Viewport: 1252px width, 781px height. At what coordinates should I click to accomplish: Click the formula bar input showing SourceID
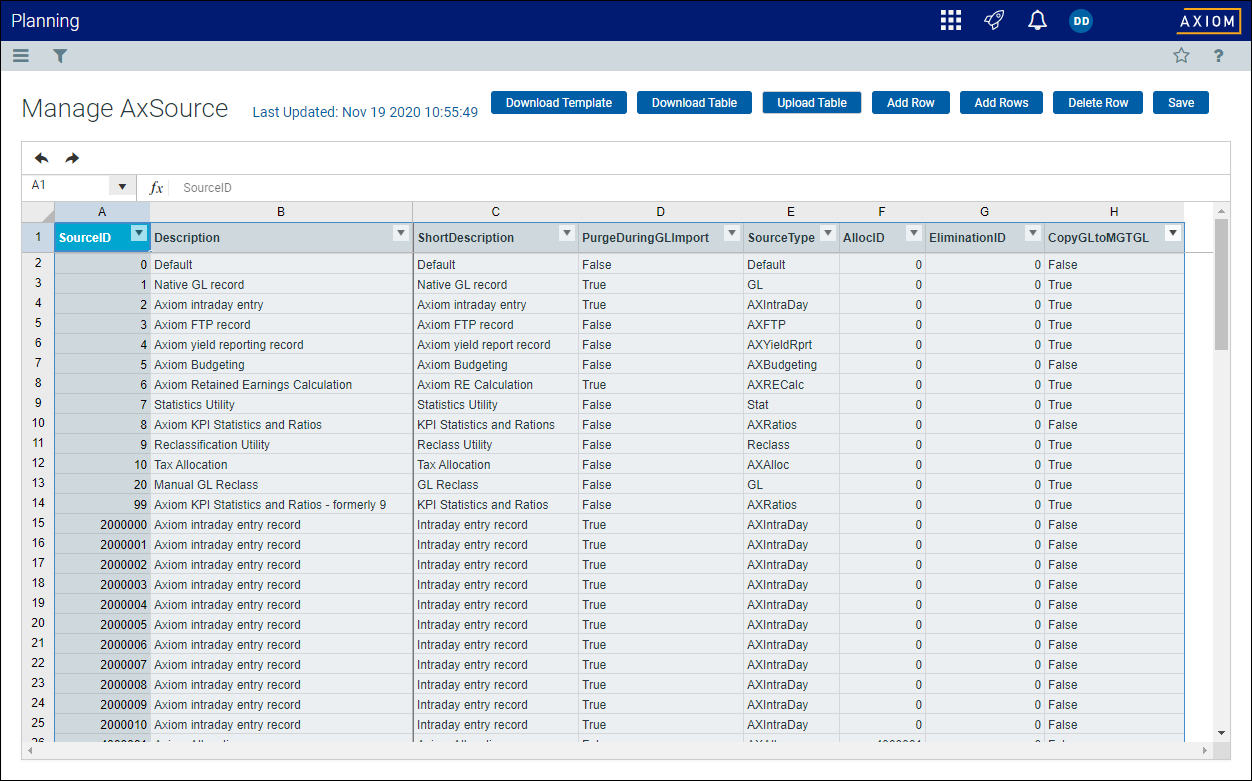point(700,187)
